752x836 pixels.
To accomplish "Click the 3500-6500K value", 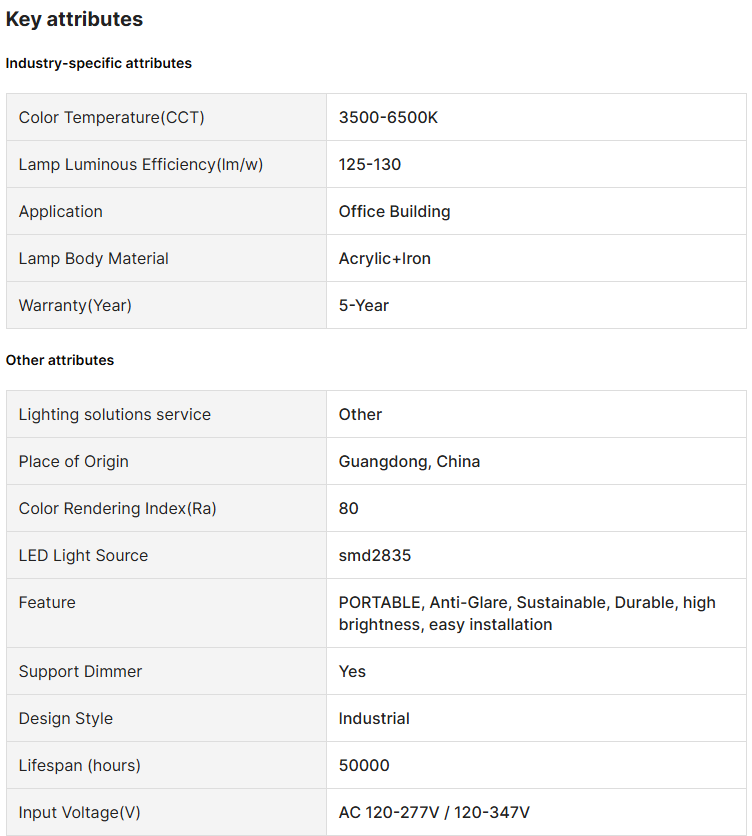I will pyautogui.click(x=388, y=118).
